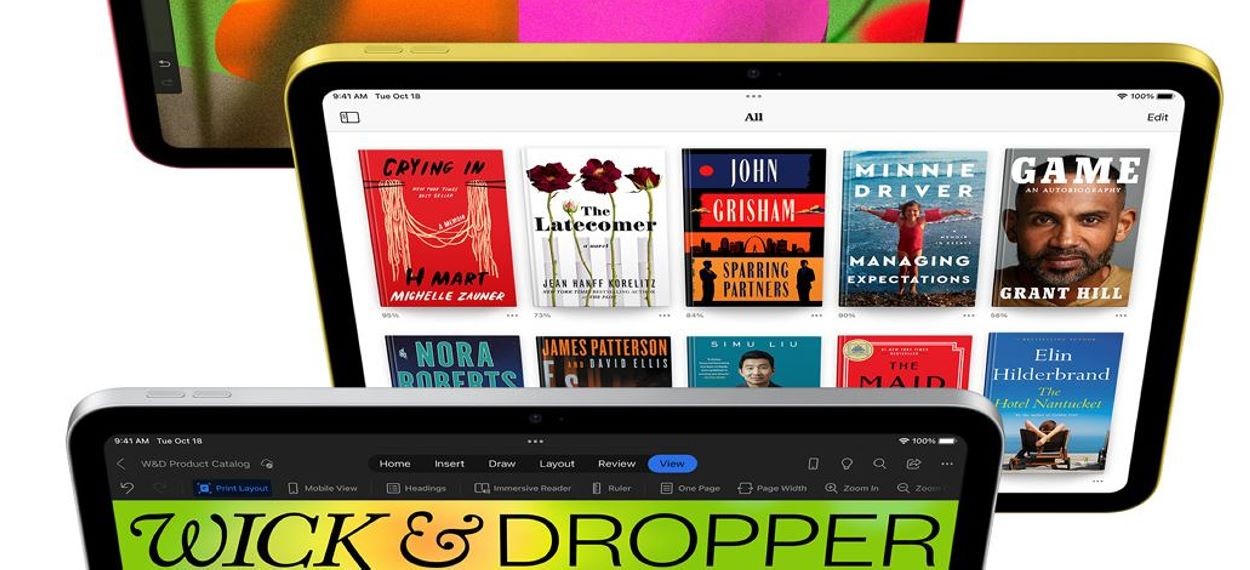The height and width of the screenshot is (570, 1250).
Task: Open the Tell Me lightbulb icon
Action: click(846, 464)
